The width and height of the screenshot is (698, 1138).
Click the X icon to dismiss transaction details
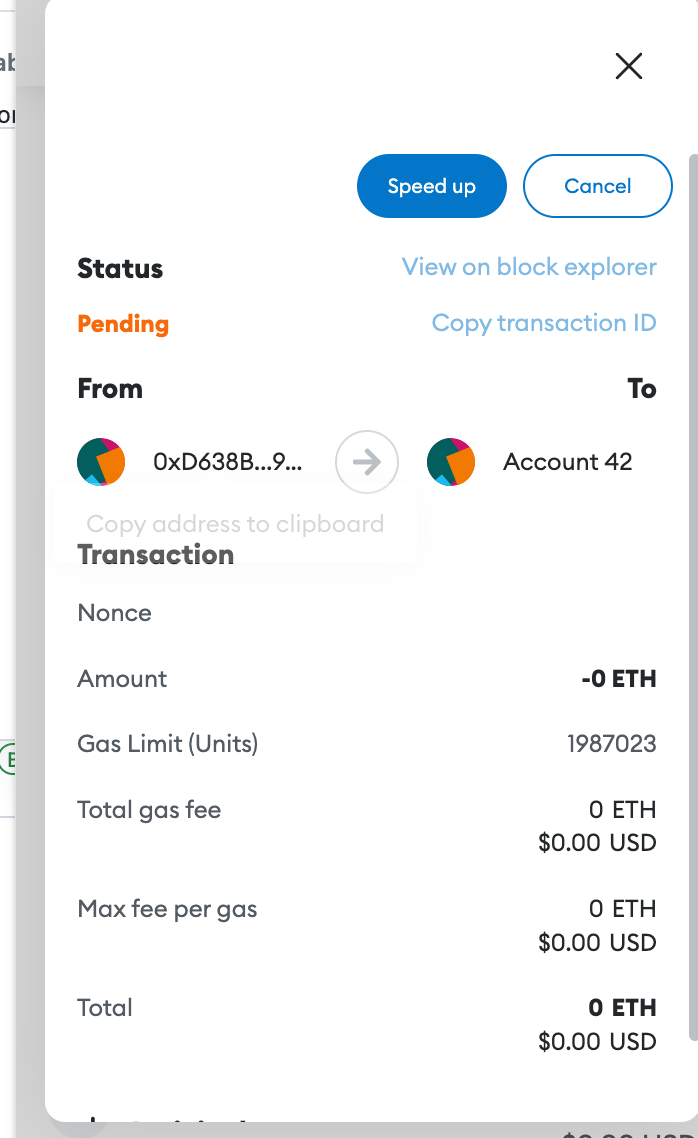[x=628, y=66]
